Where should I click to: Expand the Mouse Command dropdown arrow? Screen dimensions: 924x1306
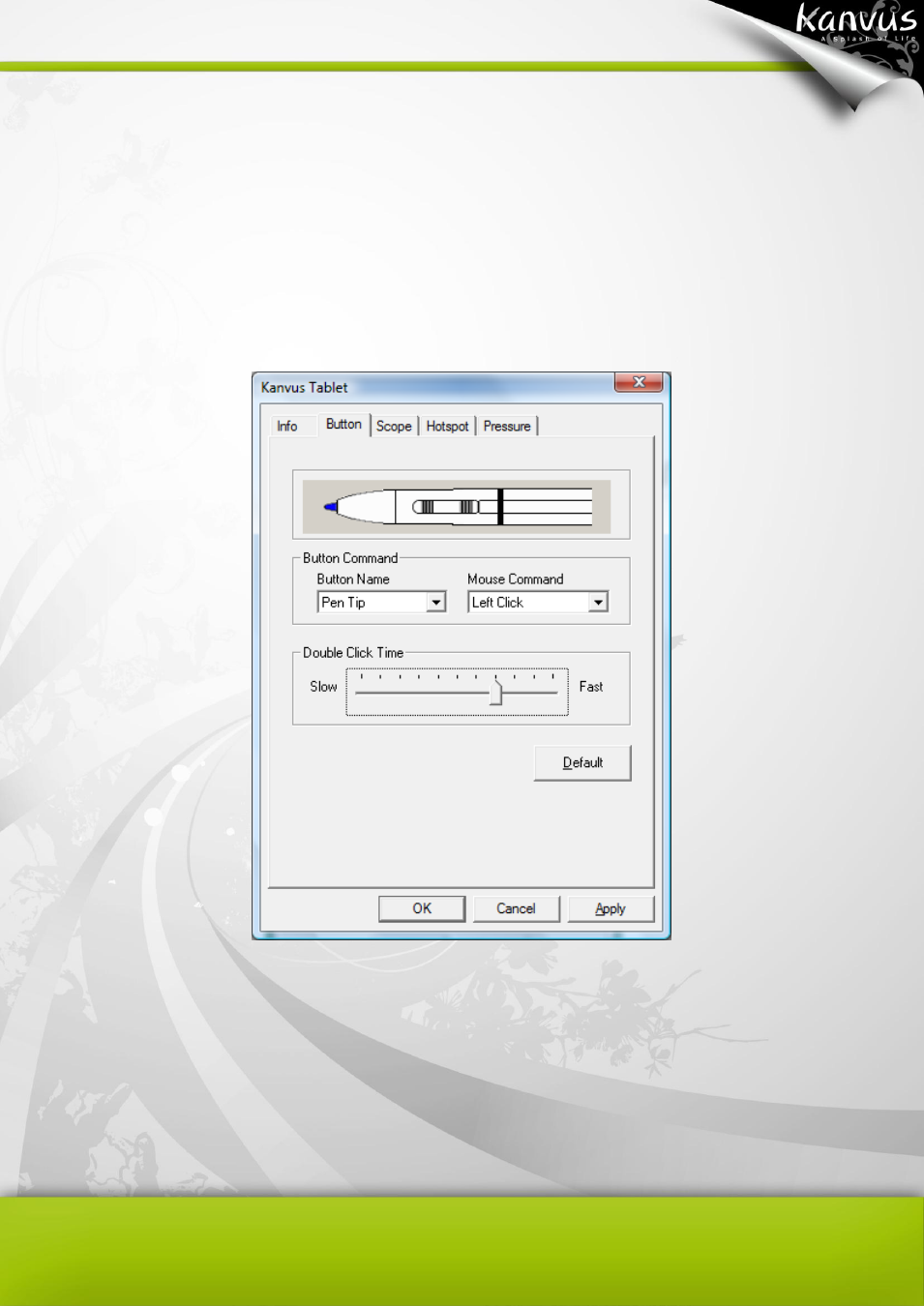(x=598, y=603)
